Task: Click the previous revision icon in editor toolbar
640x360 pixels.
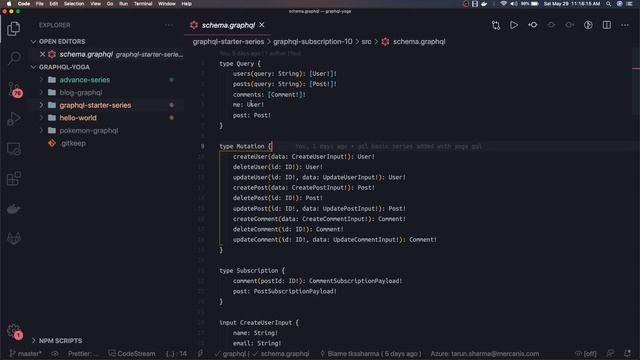Action: (x=551, y=25)
